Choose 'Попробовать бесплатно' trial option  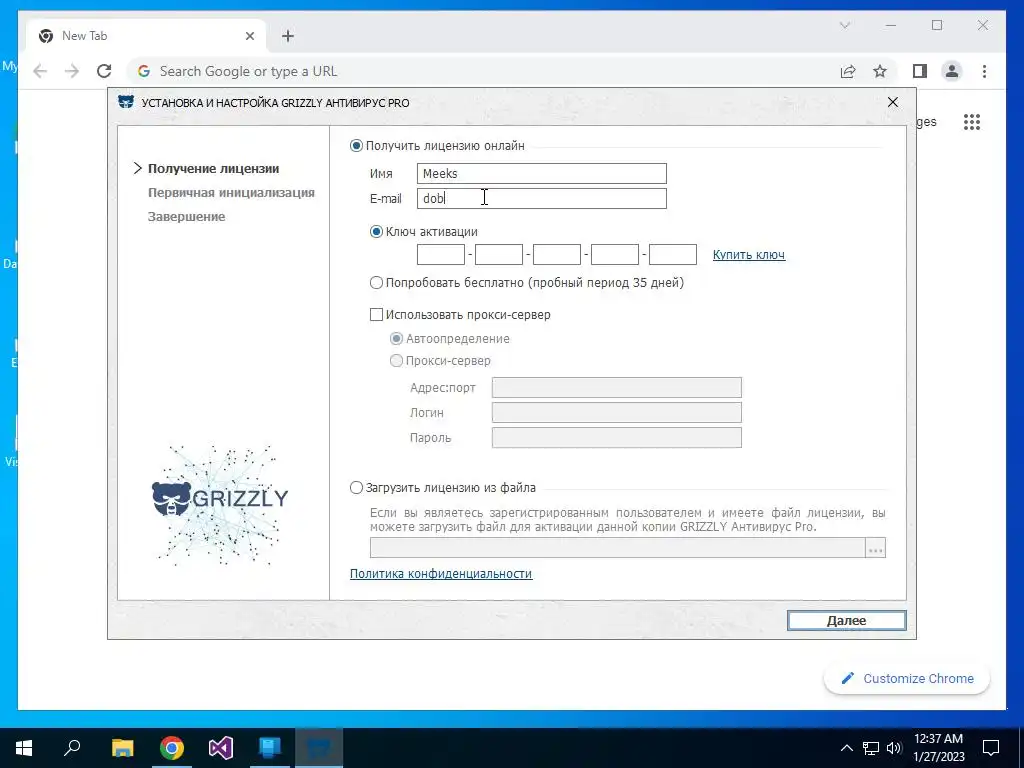point(376,283)
